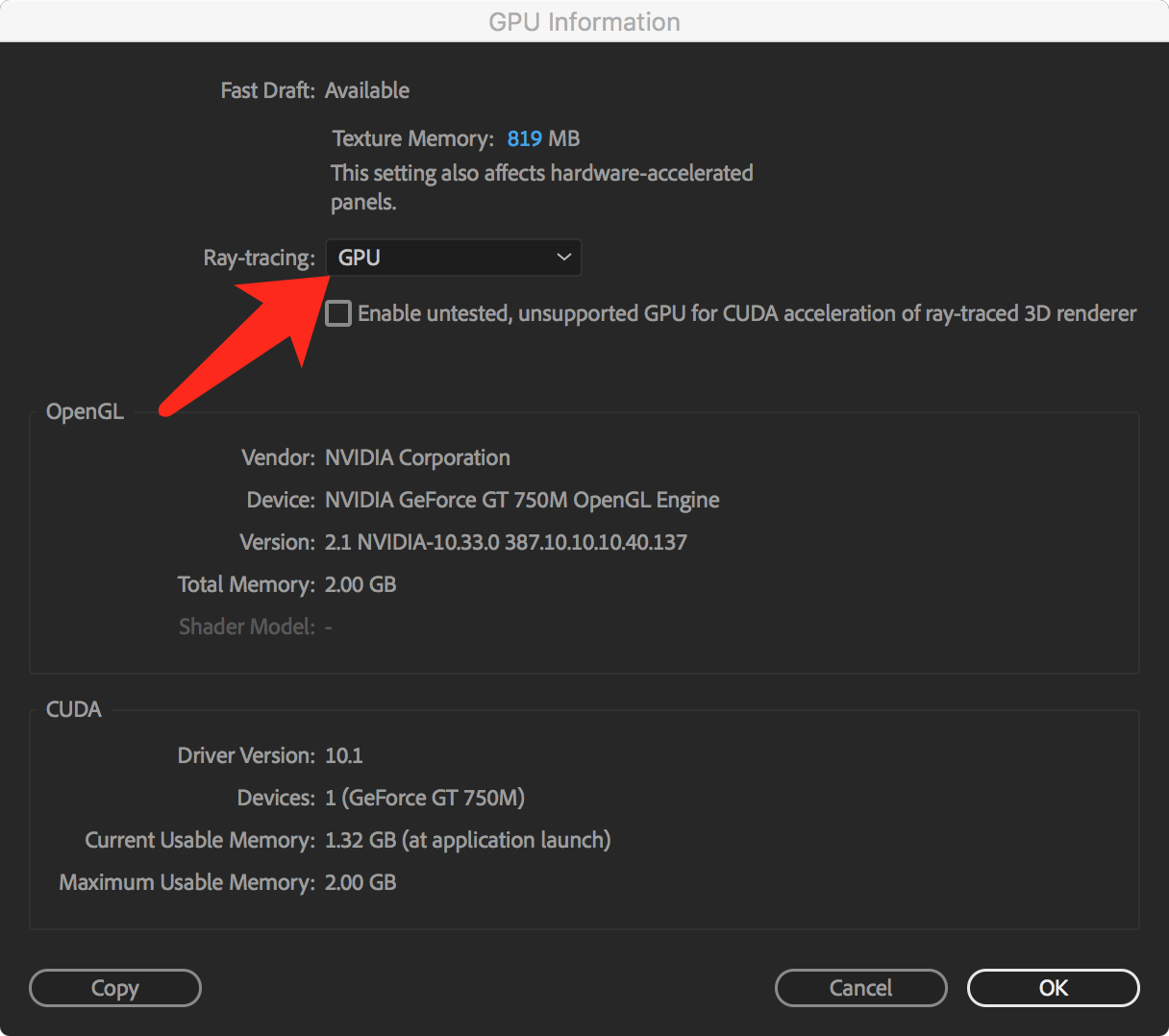The height and width of the screenshot is (1036, 1169).
Task: Click version '2.1 NVIDIA-10.33.0 387.10.10.10.40.137' text
Action: pos(506,542)
